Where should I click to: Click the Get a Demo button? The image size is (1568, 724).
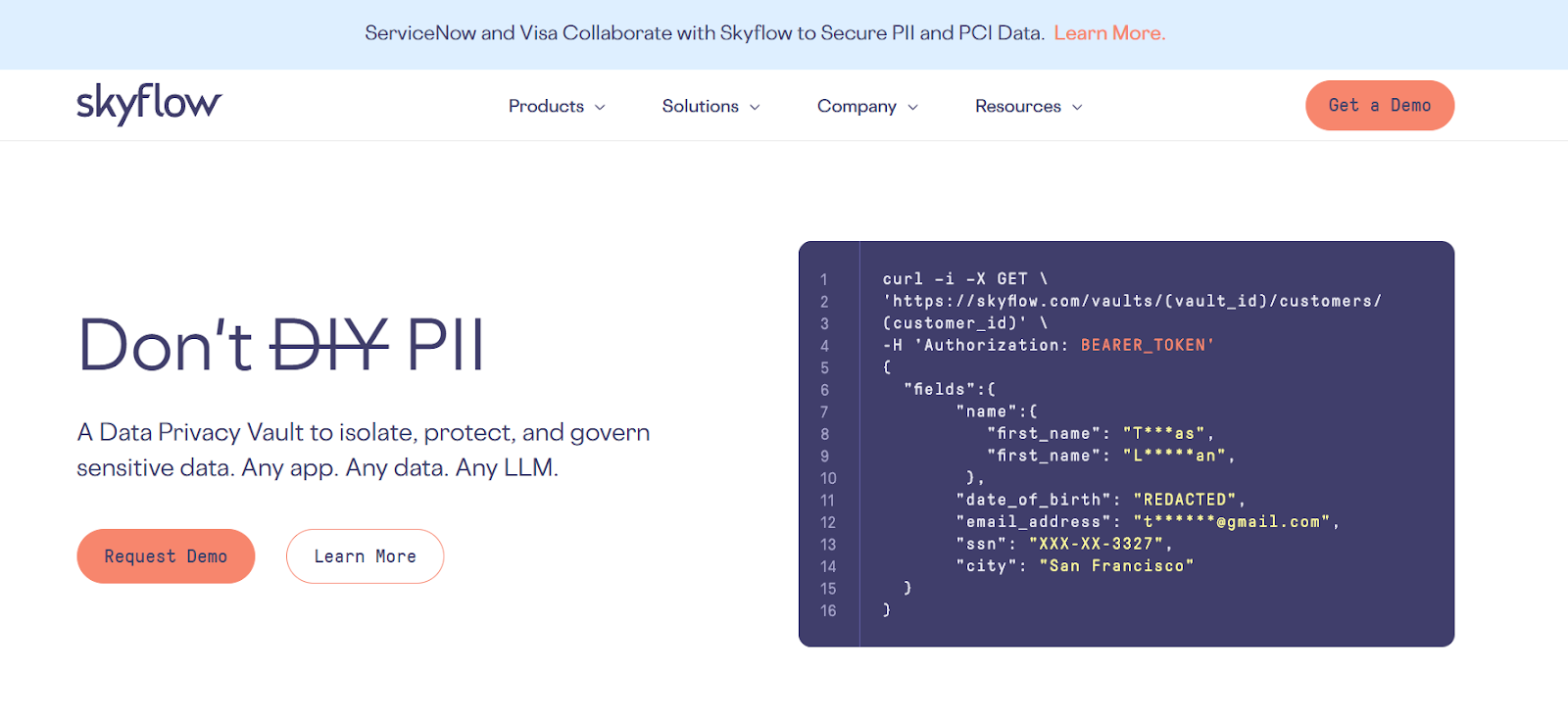[1379, 105]
